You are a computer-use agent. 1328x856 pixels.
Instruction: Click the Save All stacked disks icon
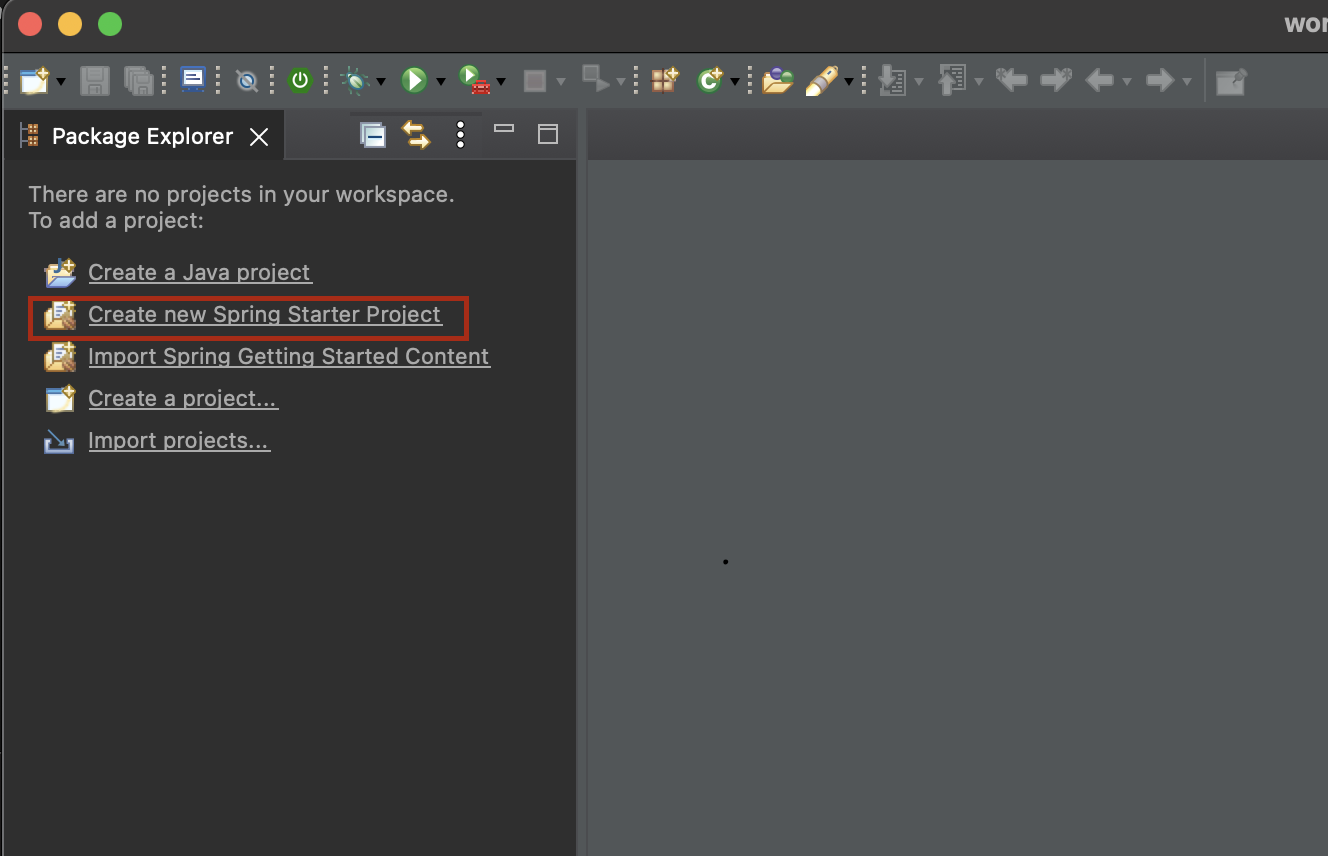tap(139, 81)
